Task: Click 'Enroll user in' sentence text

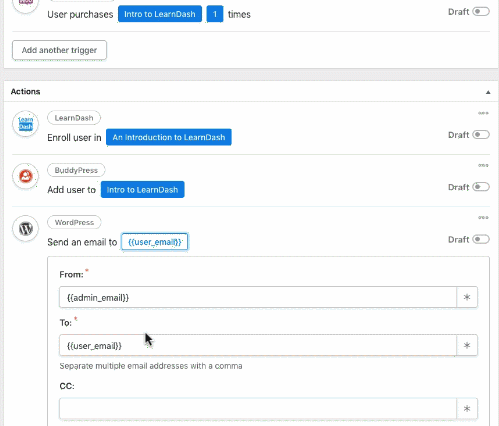Action: coord(74,138)
